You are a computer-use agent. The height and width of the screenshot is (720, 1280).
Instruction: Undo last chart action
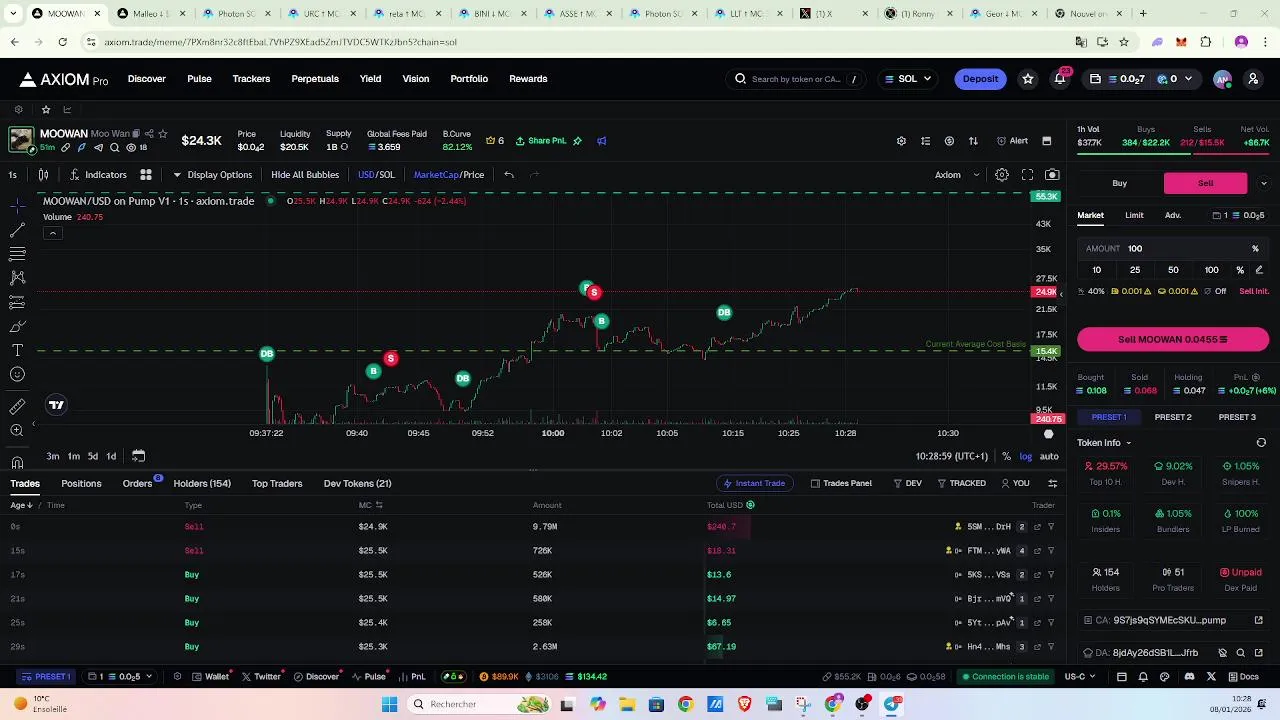point(509,175)
